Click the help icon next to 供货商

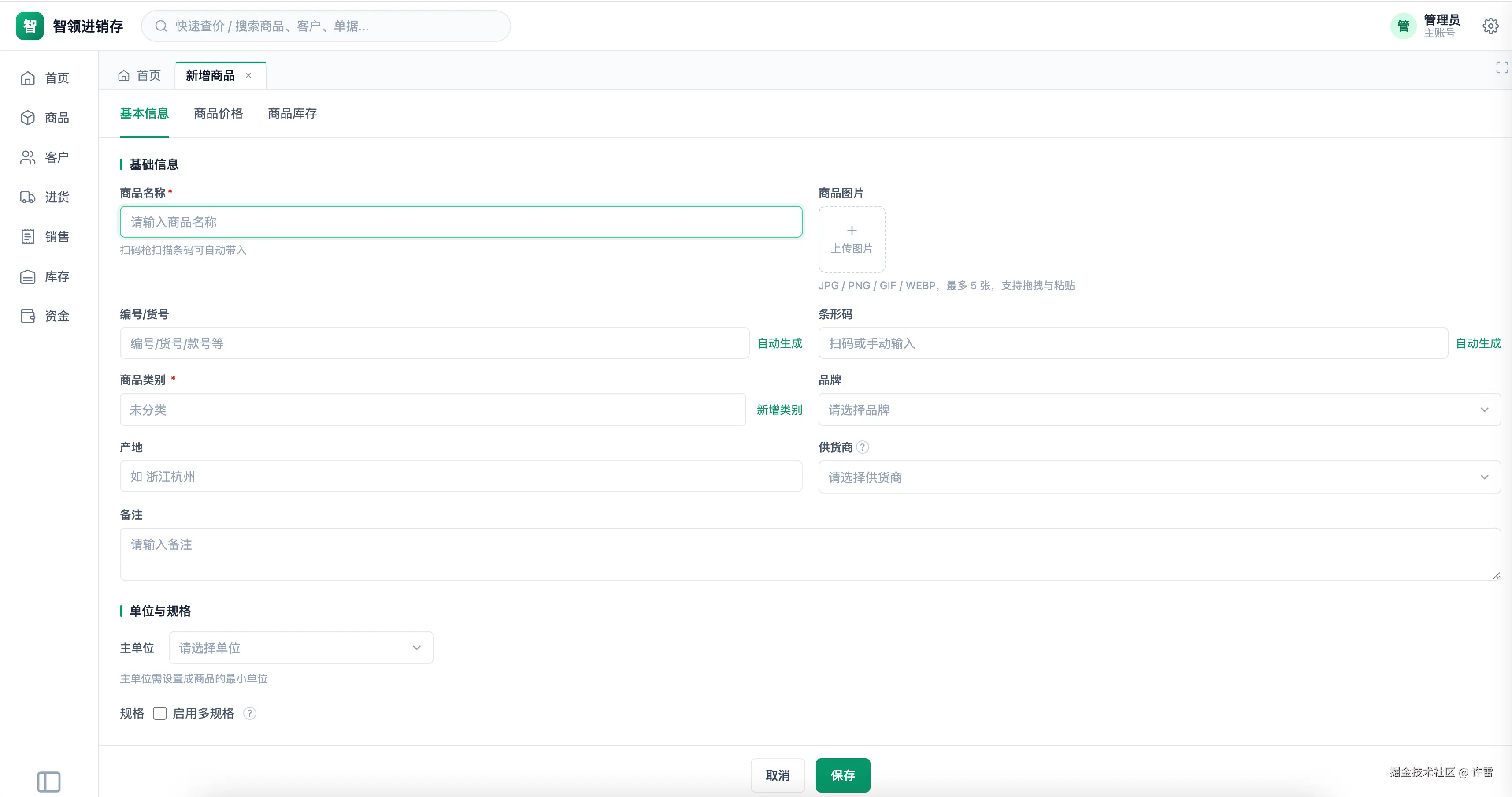[x=862, y=447]
